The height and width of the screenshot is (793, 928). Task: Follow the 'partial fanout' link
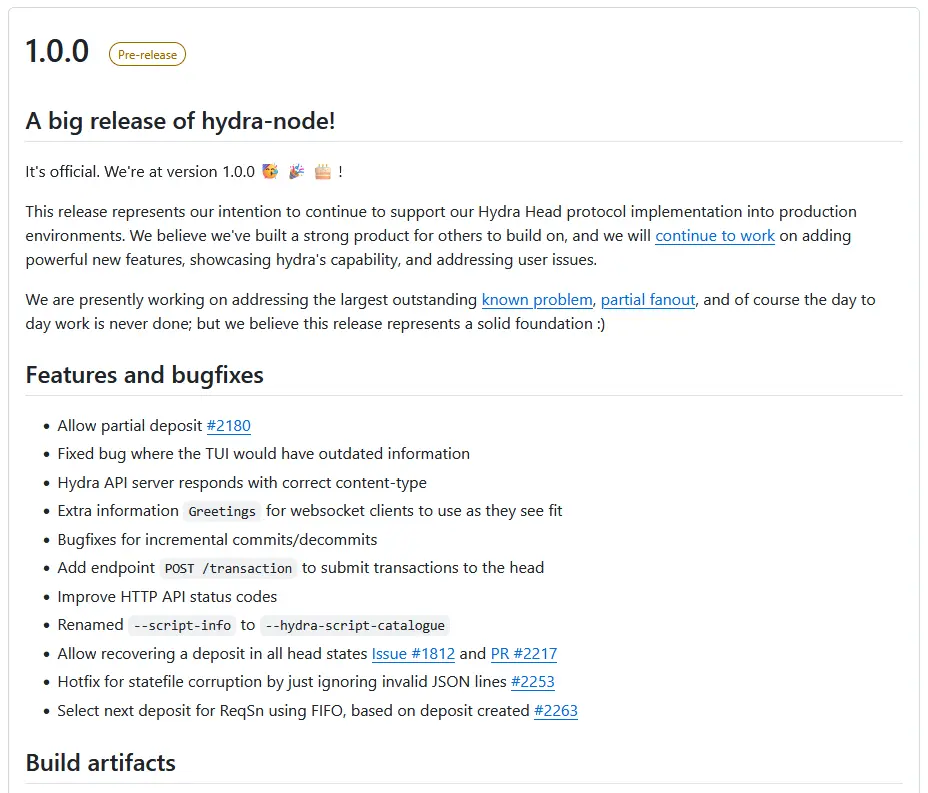click(x=648, y=299)
